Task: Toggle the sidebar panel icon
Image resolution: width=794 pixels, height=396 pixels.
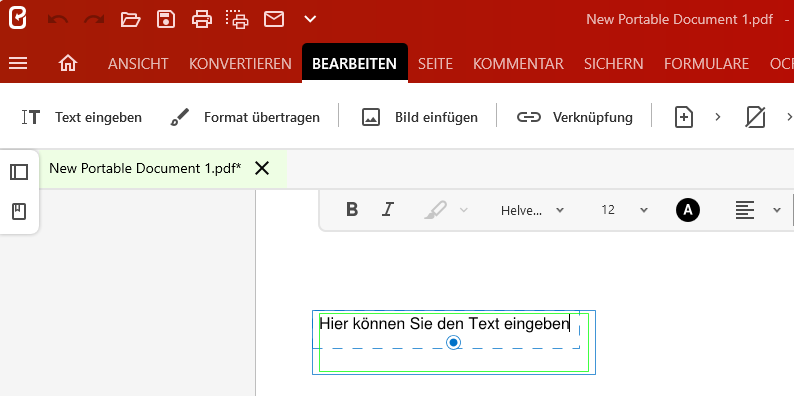Action: (19, 172)
